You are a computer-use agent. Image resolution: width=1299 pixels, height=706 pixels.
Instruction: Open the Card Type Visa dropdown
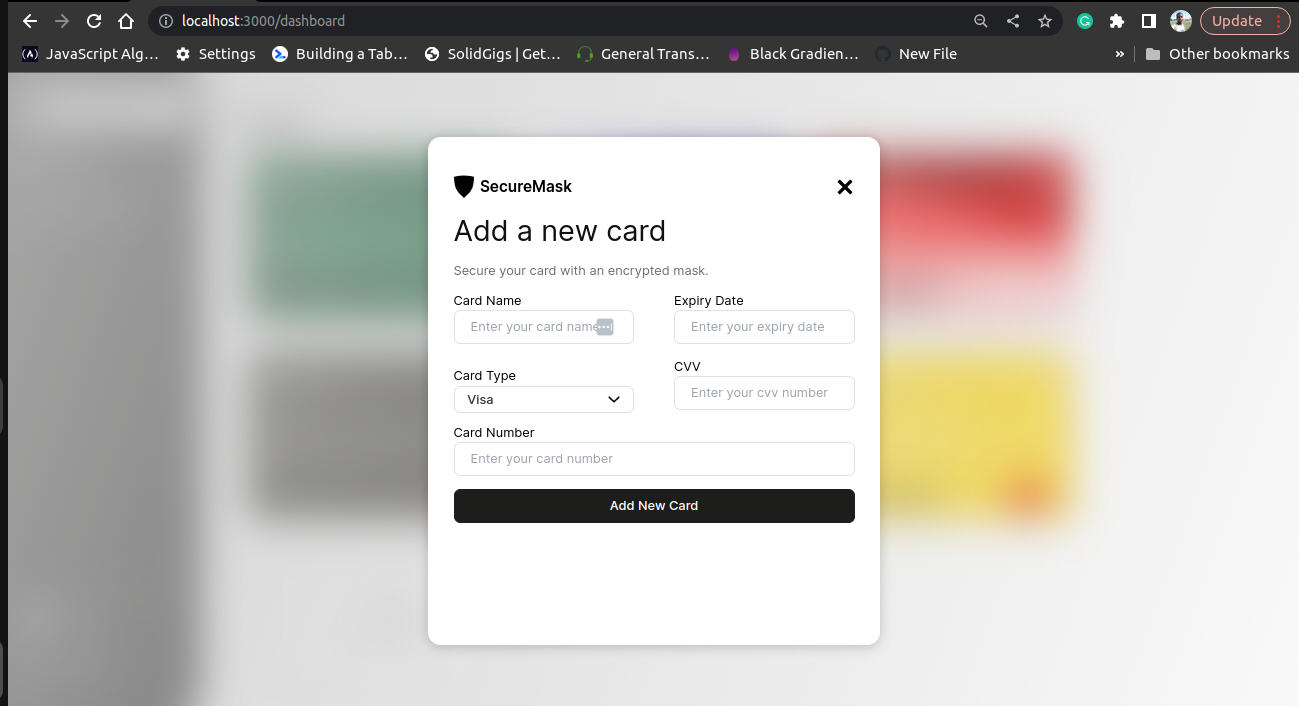click(x=544, y=399)
